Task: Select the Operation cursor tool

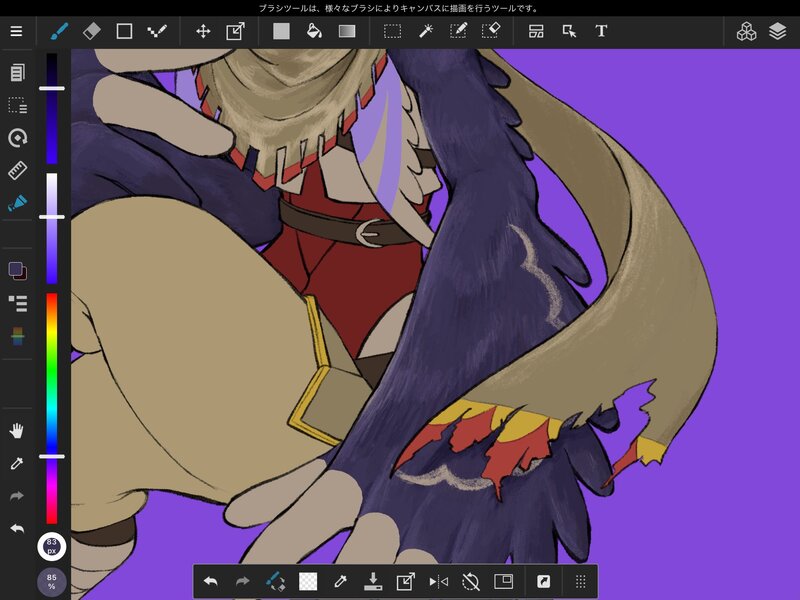Action: (569, 31)
